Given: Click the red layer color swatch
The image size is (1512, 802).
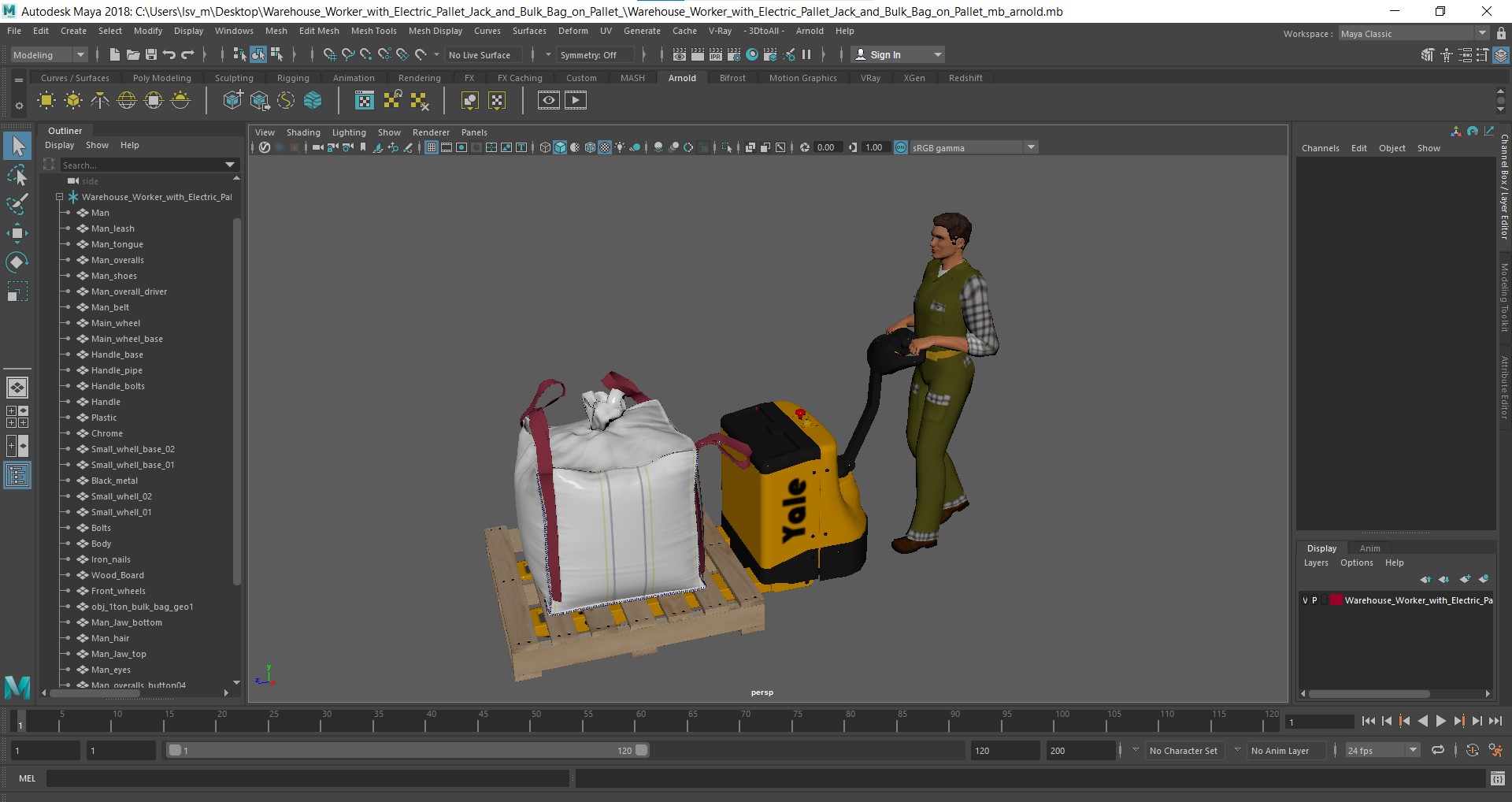Looking at the screenshot, I should (1336, 600).
